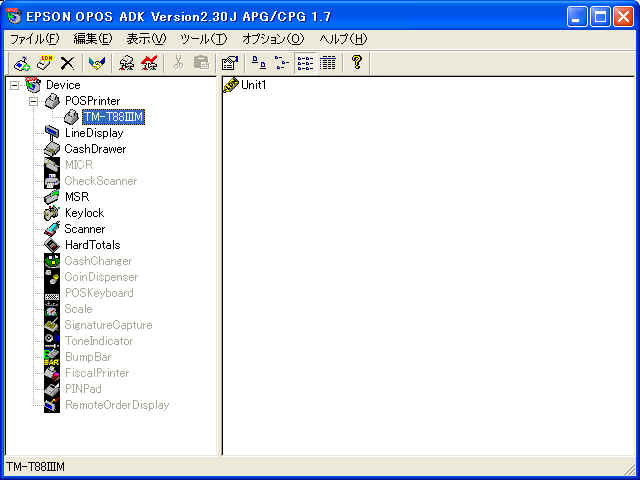The width and height of the screenshot is (640, 480).
Task: Open the ツール(T) menu
Action: pyautogui.click(x=204, y=39)
